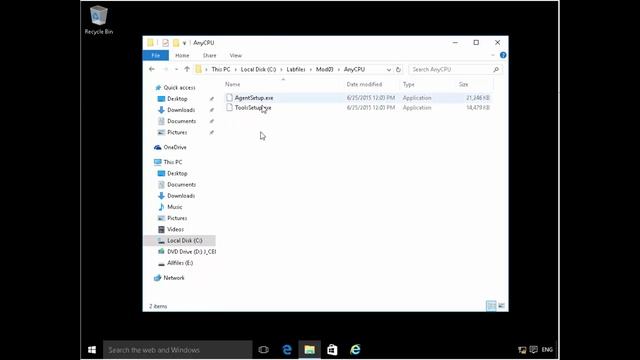Click the search magnifier icon
The height and width of the screenshot is (360, 640).
(496, 70)
